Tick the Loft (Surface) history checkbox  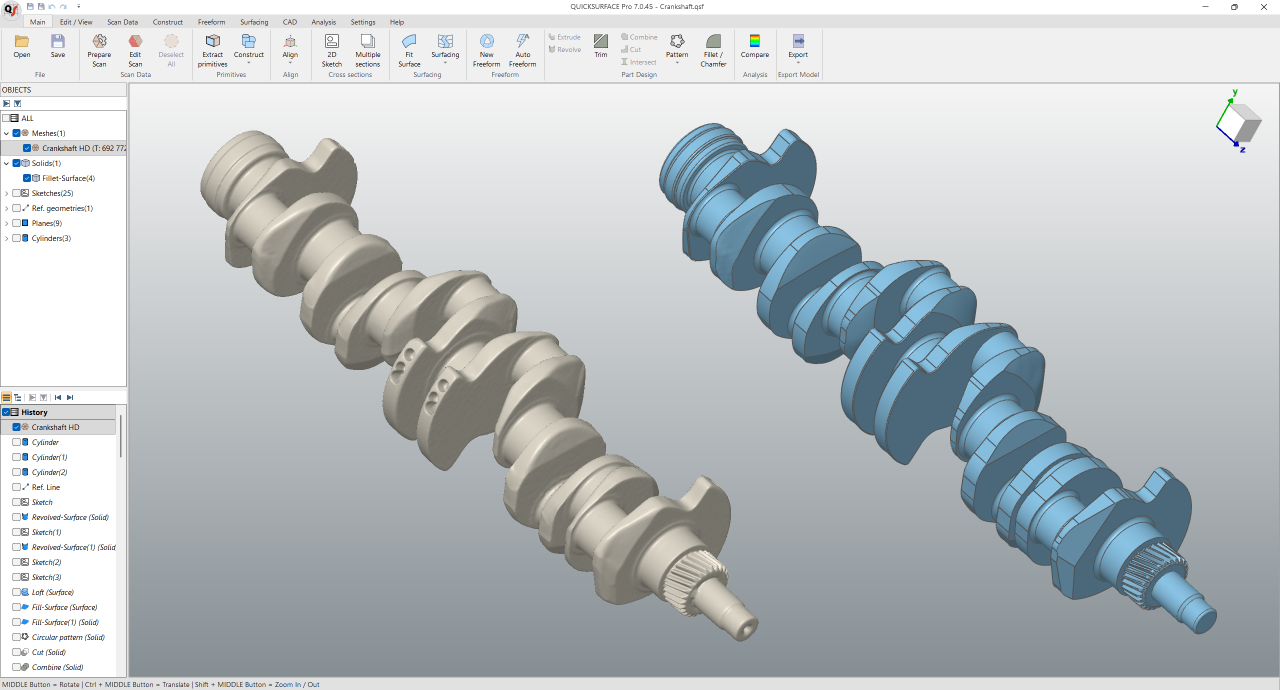coord(16,592)
